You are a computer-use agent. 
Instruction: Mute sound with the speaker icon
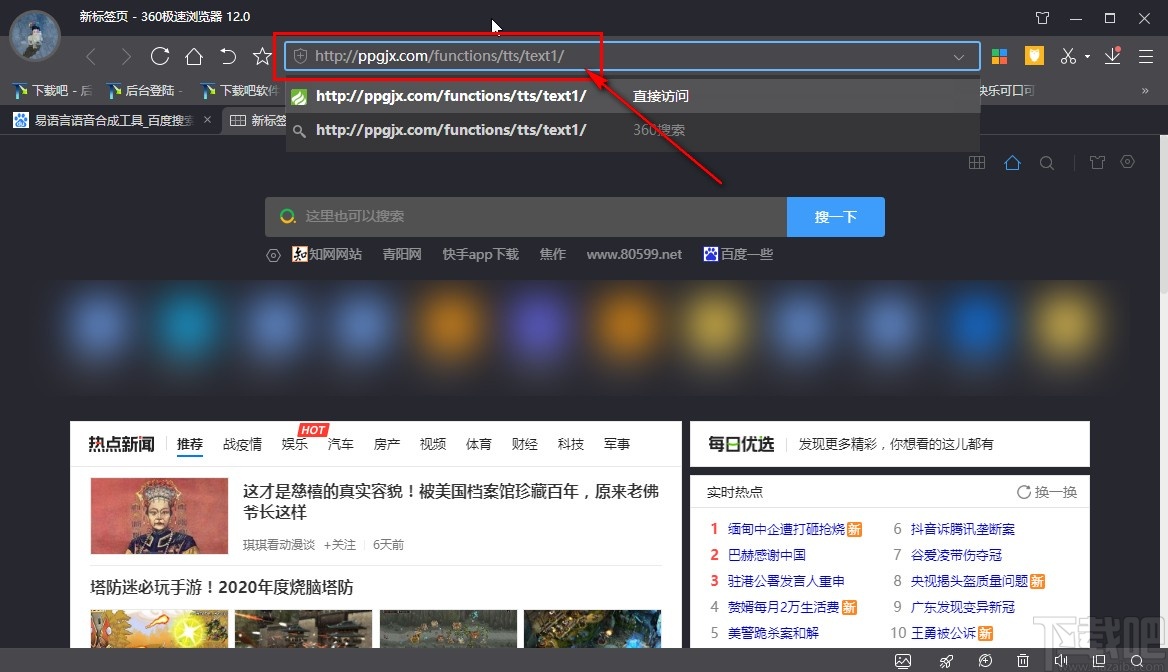point(1061,661)
